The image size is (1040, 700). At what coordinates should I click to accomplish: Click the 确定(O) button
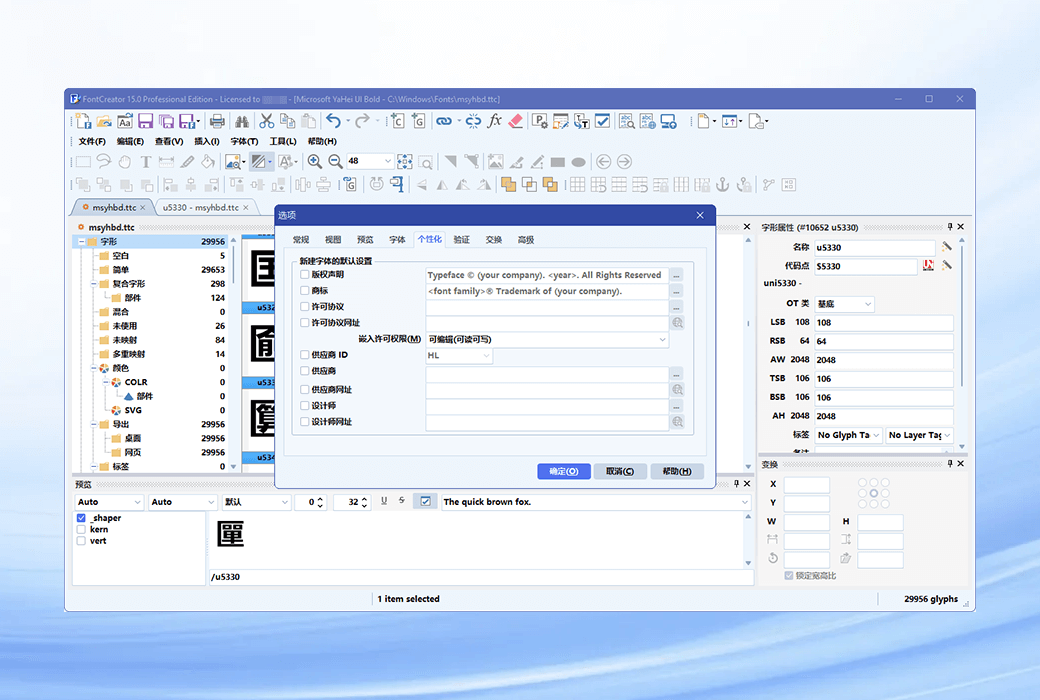564,471
